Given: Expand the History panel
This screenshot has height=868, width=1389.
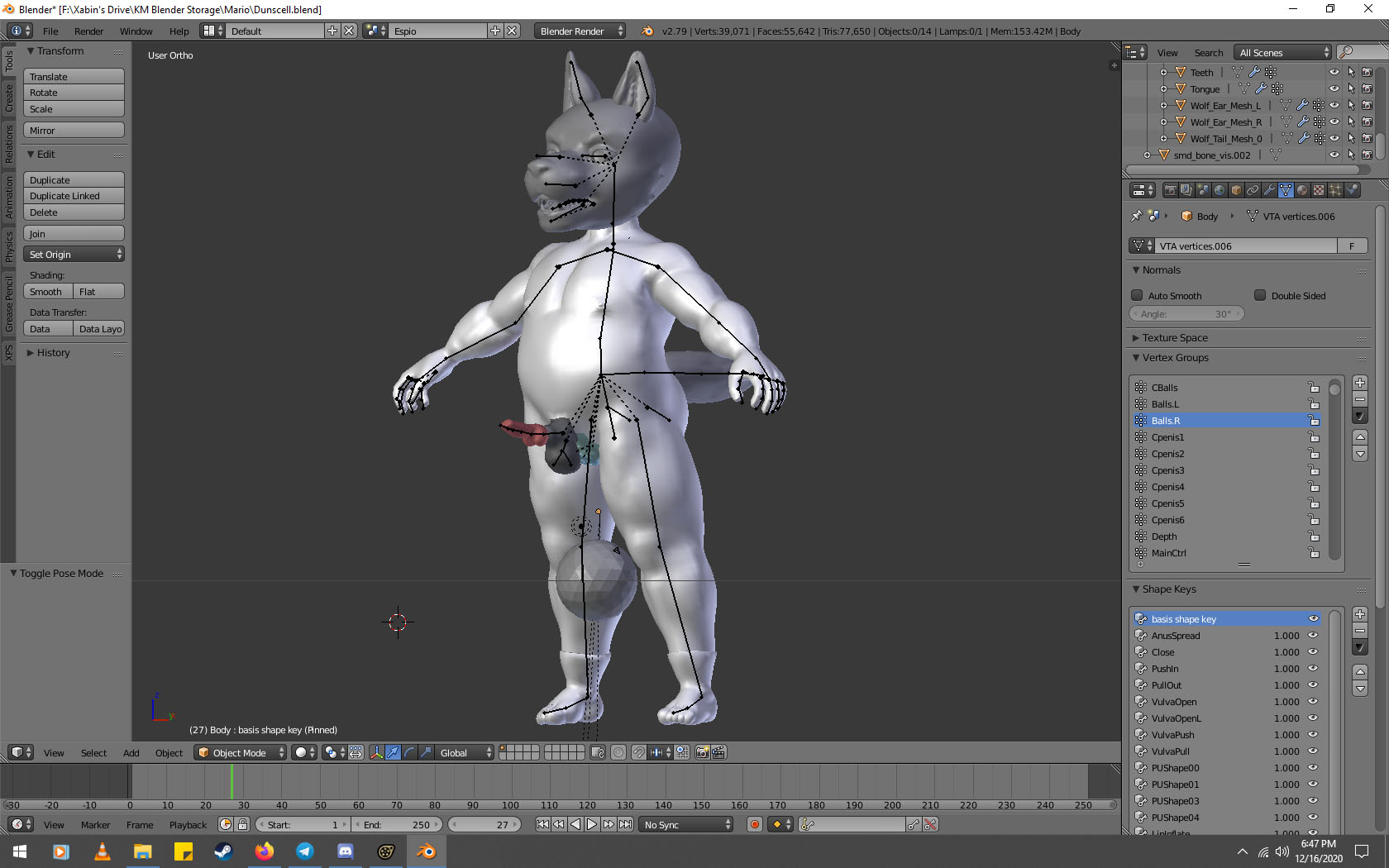Looking at the screenshot, I should 53,353.
